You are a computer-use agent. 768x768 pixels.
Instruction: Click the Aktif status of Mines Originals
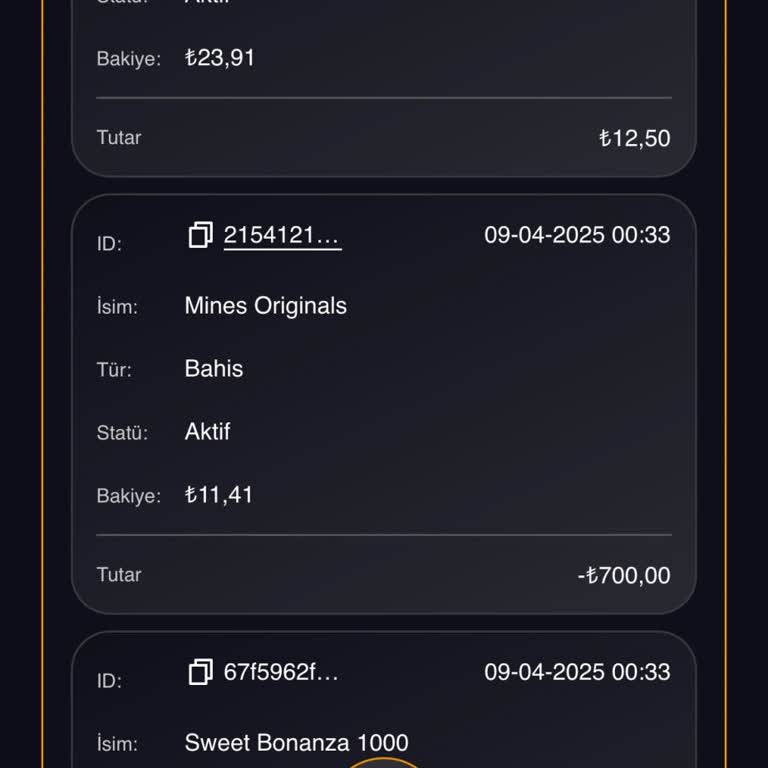(207, 432)
